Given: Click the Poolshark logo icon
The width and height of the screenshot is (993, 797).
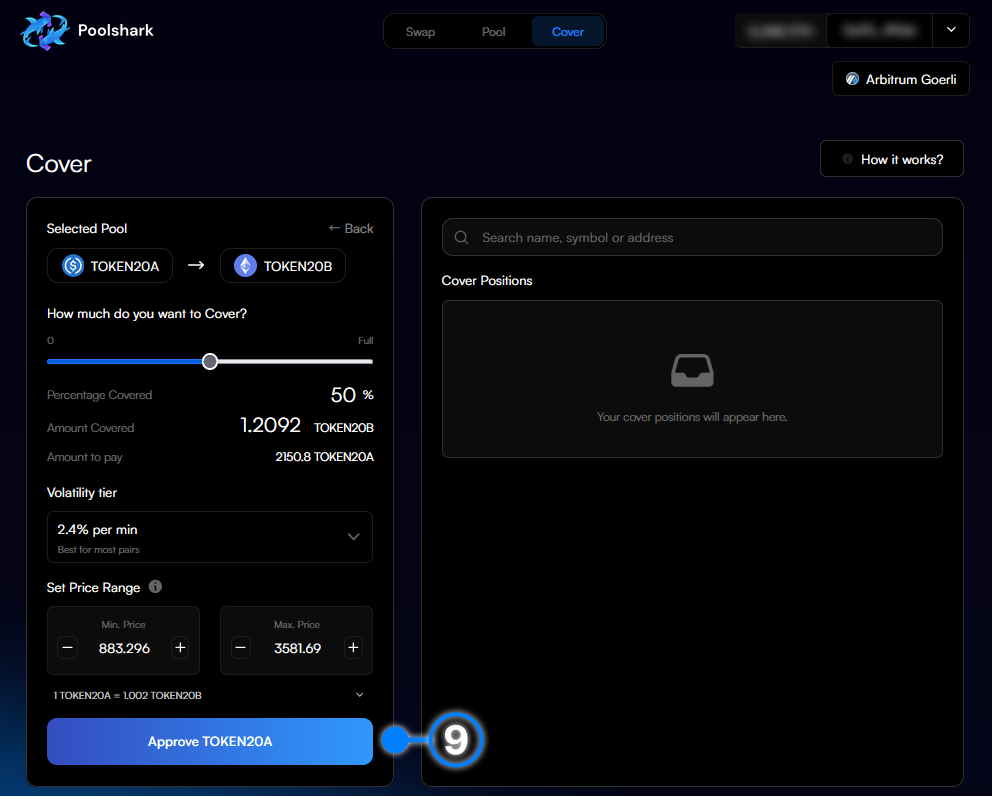Looking at the screenshot, I should pyautogui.click(x=42, y=31).
